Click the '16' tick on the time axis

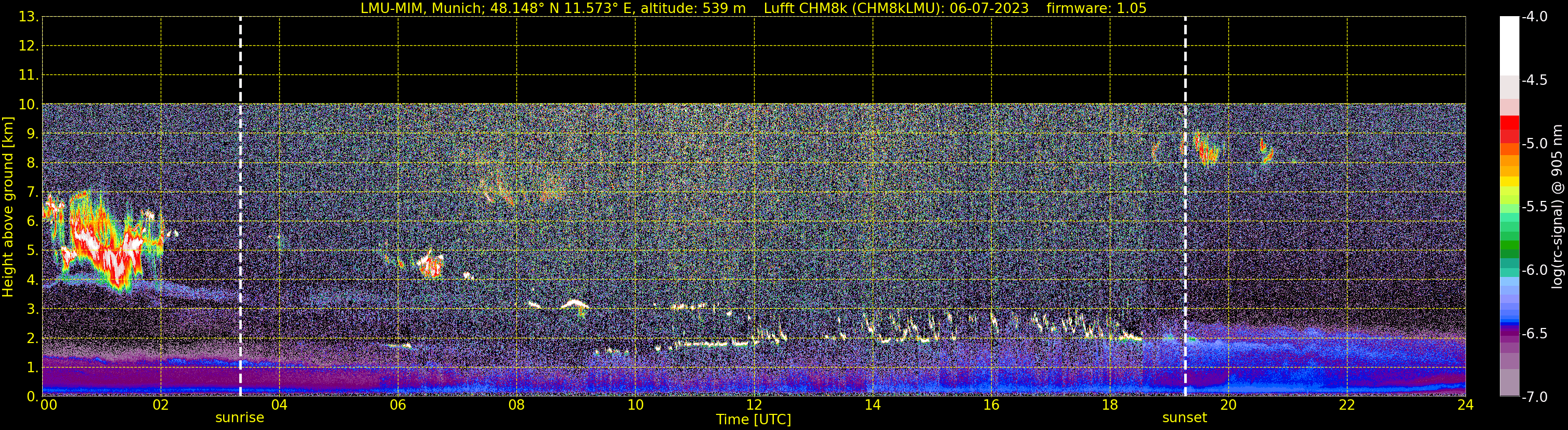pos(992,405)
